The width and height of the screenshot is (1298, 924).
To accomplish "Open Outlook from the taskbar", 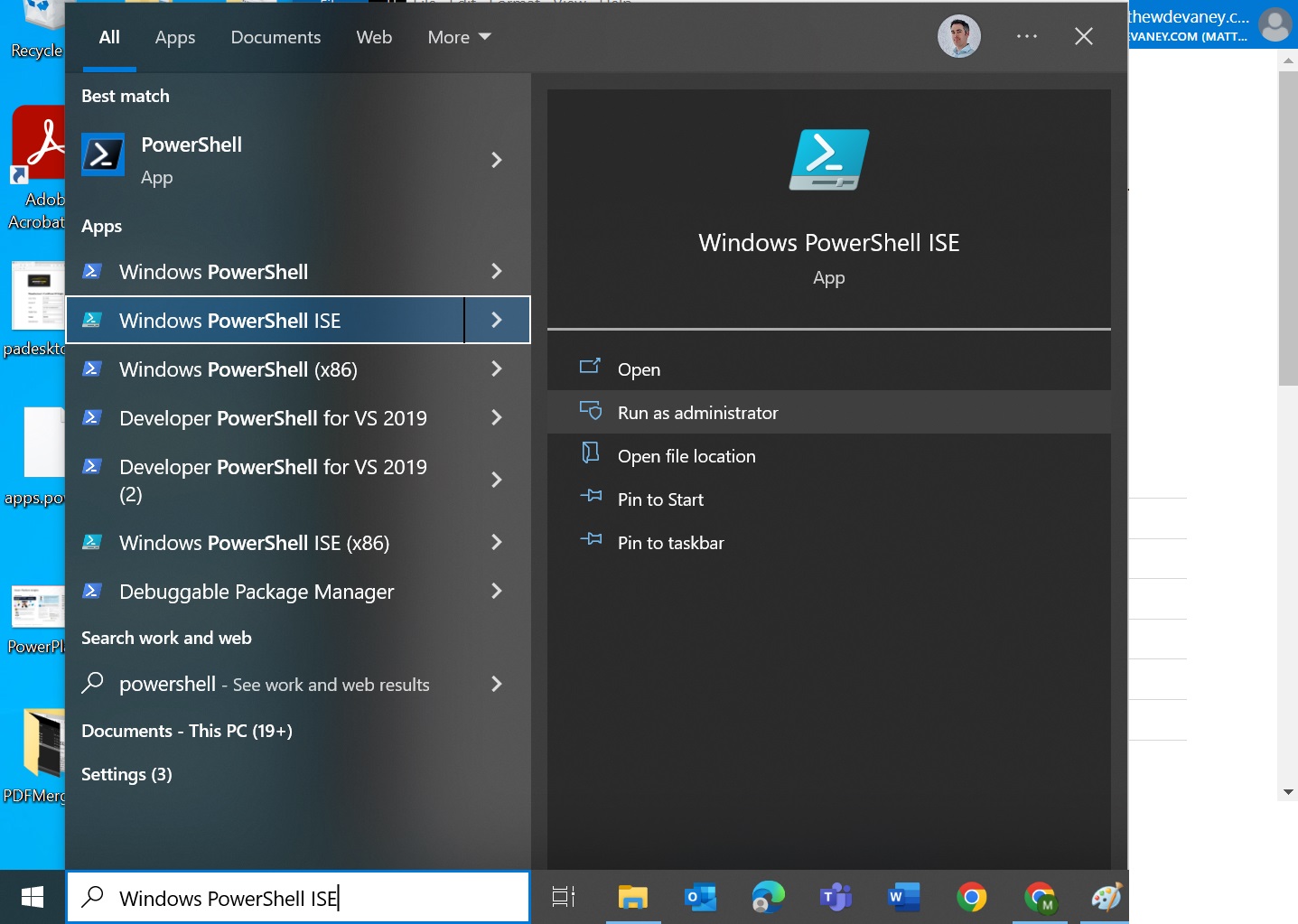I will tap(700, 897).
